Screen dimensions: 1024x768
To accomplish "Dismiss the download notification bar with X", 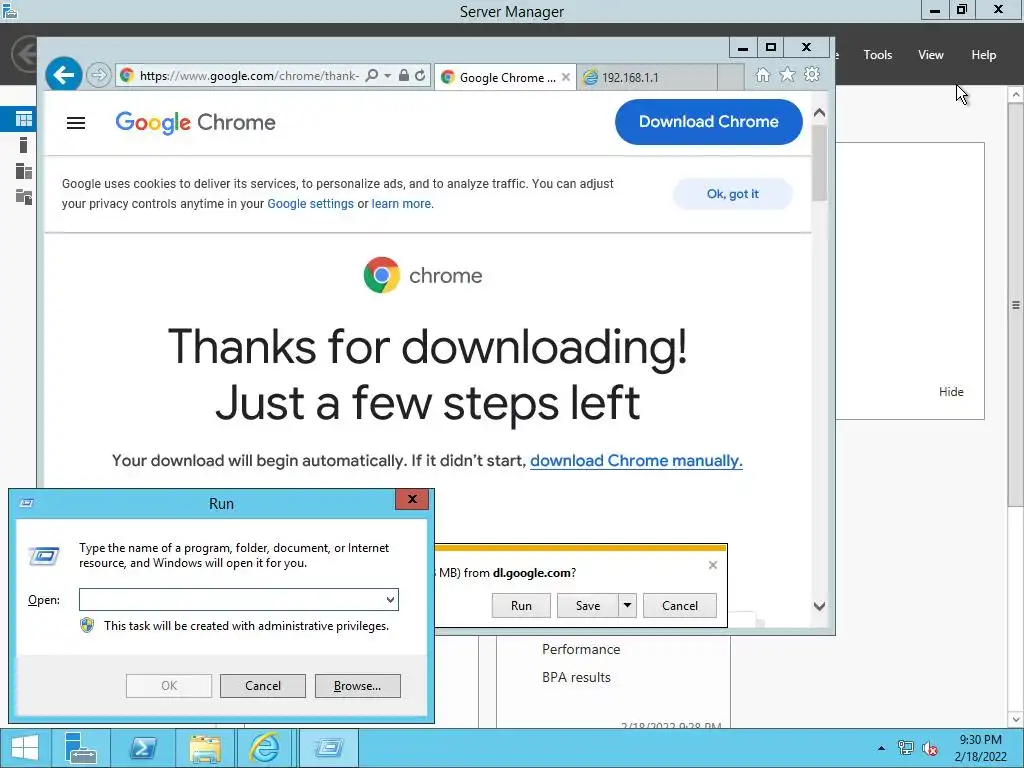I will [x=712, y=565].
